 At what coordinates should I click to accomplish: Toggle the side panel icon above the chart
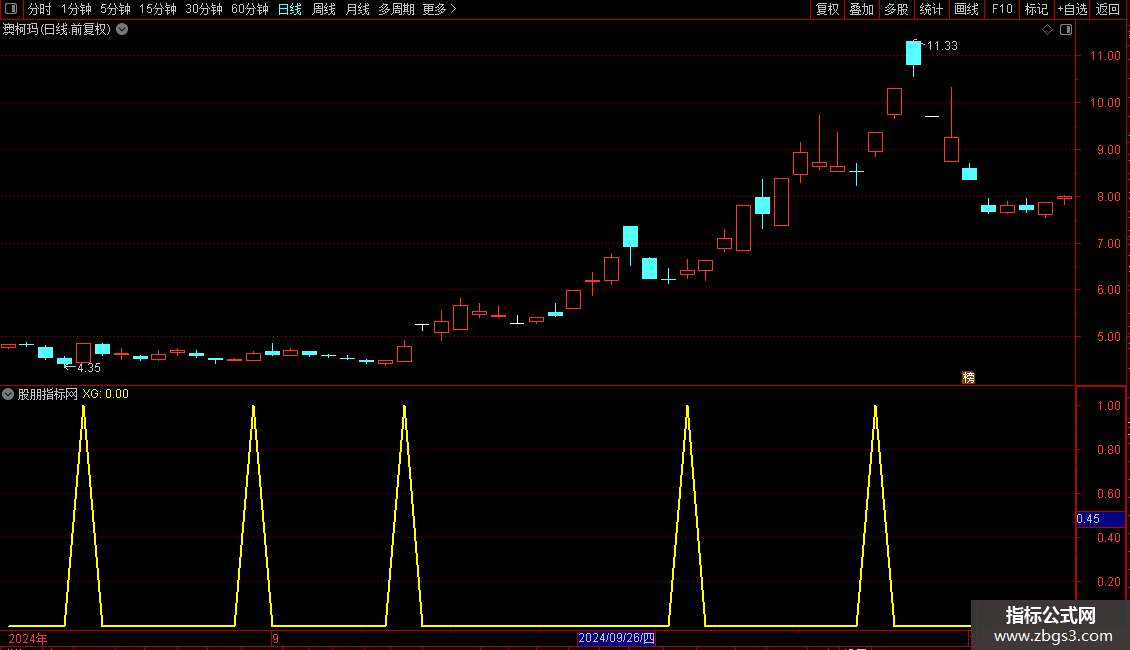[x=1066, y=30]
